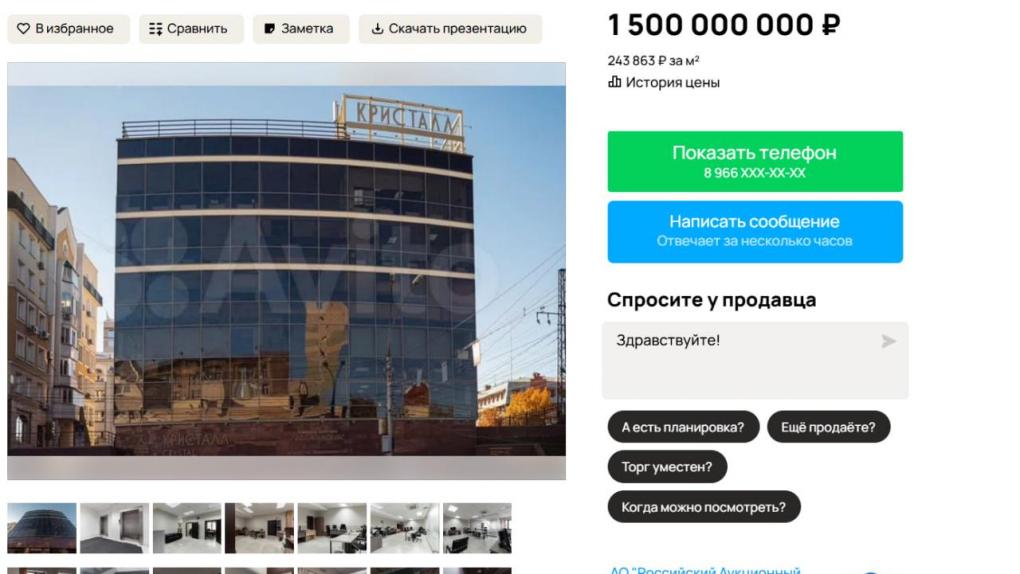Send the message with the arrow icon
The height and width of the screenshot is (574, 1020).
click(x=889, y=341)
